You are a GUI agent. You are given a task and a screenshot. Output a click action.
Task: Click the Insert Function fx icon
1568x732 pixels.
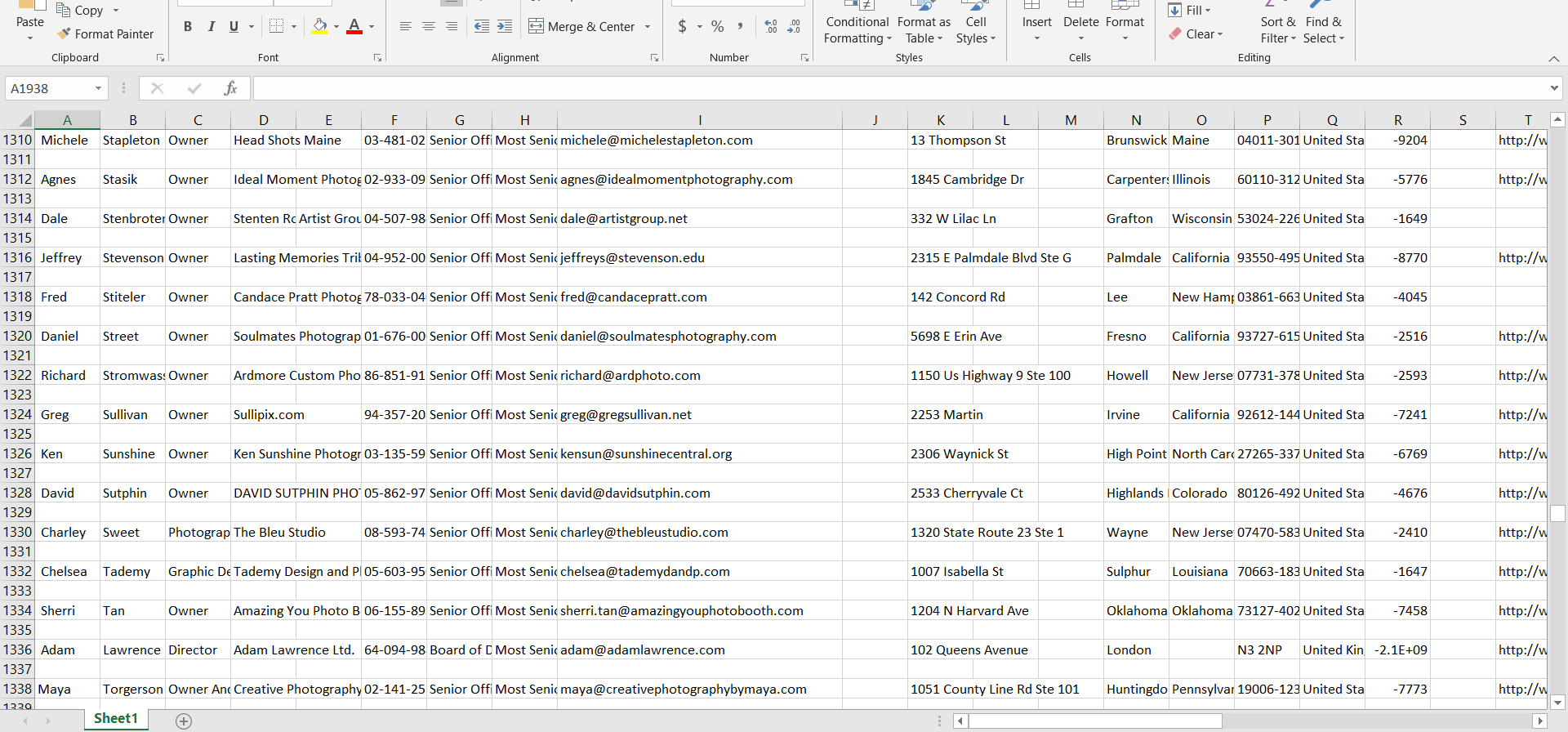(x=230, y=88)
